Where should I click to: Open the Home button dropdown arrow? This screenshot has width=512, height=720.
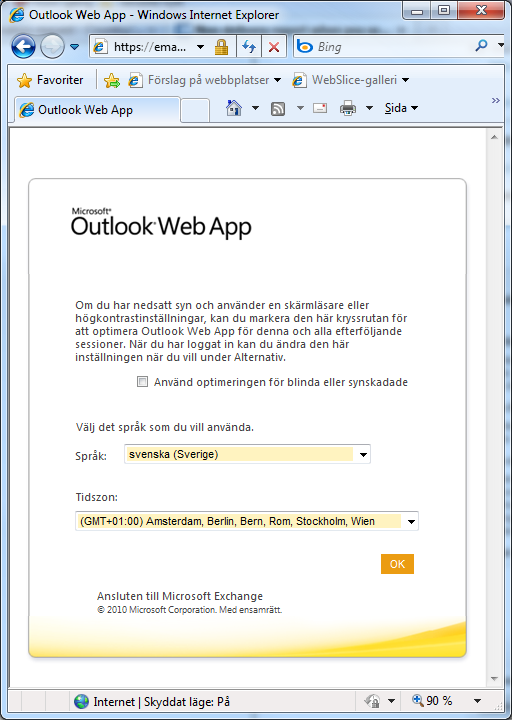255,108
